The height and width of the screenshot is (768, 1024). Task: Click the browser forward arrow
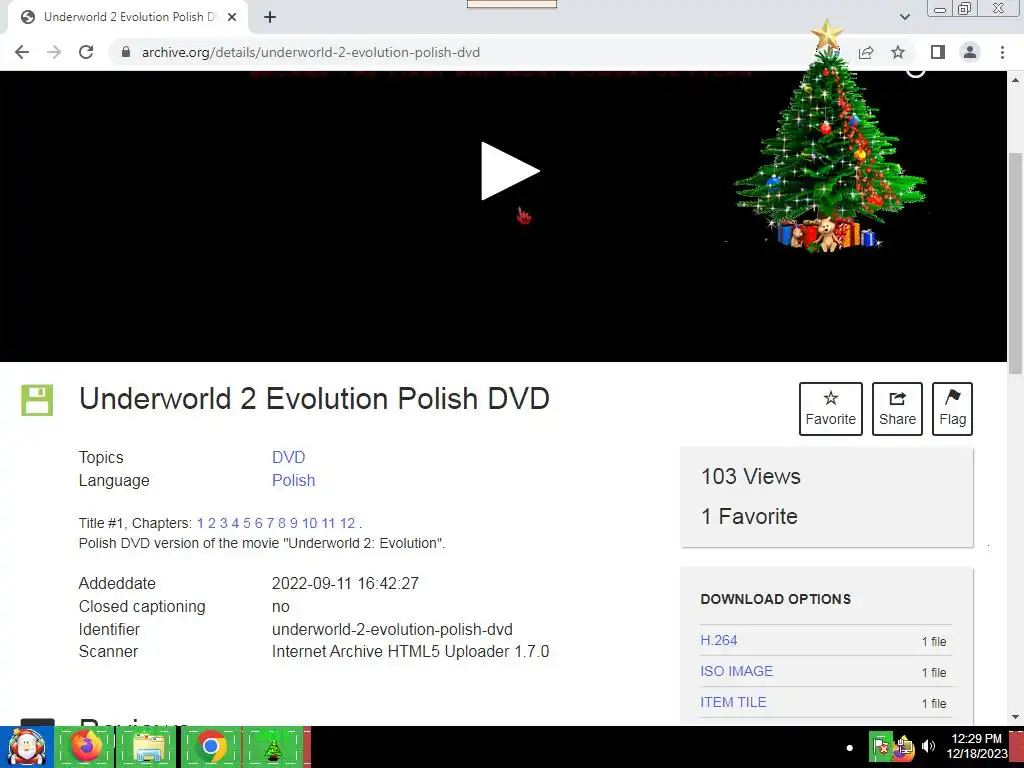pyautogui.click(x=54, y=52)
